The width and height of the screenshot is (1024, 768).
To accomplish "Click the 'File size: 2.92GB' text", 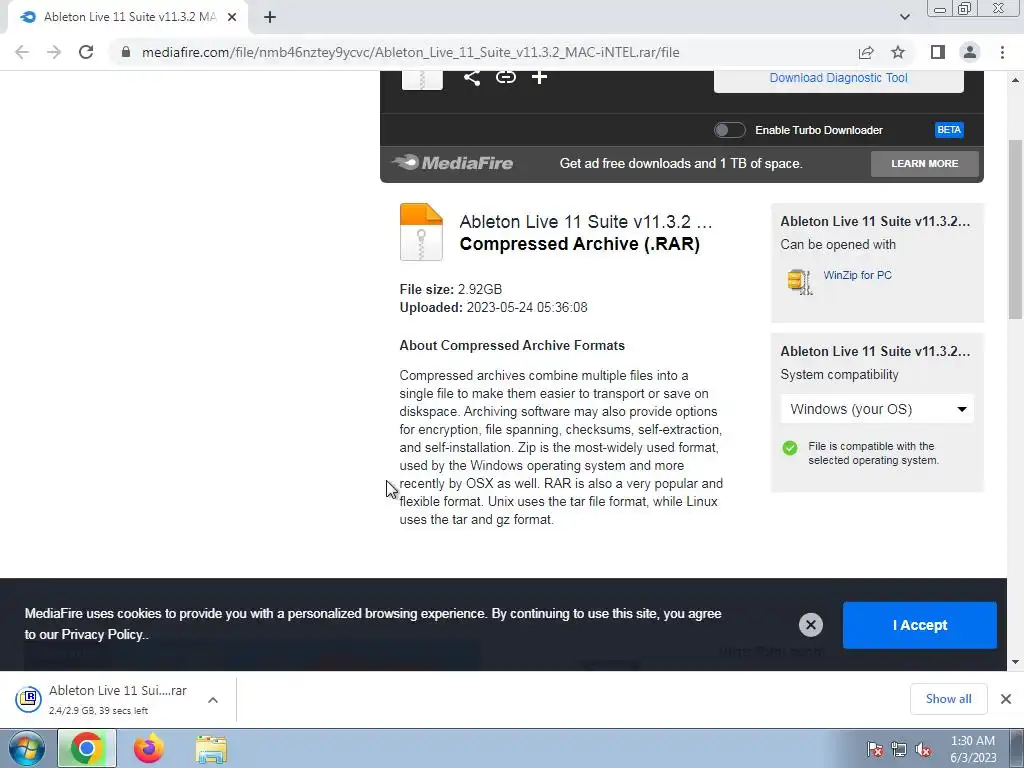I will 451,289.
